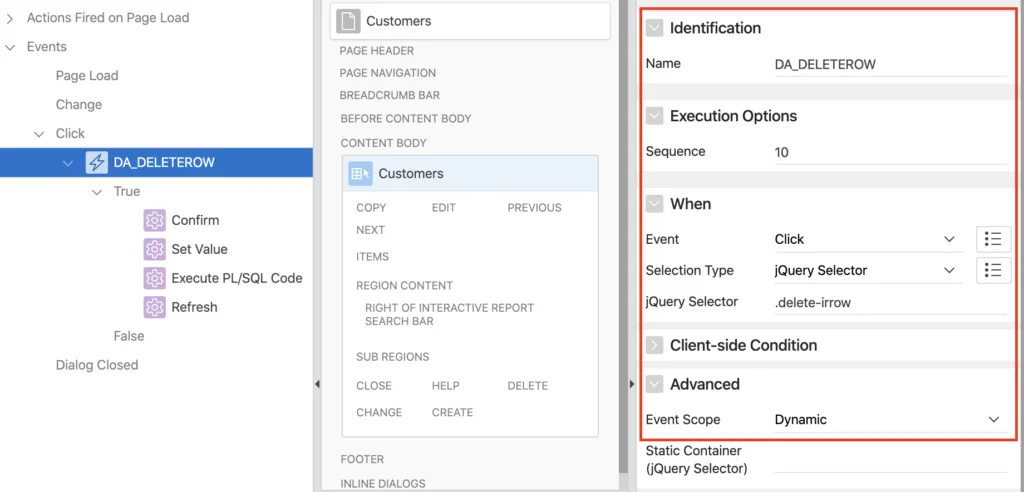Click the CHANGE button position slot

pyautogui.click(x=379, y=413)
